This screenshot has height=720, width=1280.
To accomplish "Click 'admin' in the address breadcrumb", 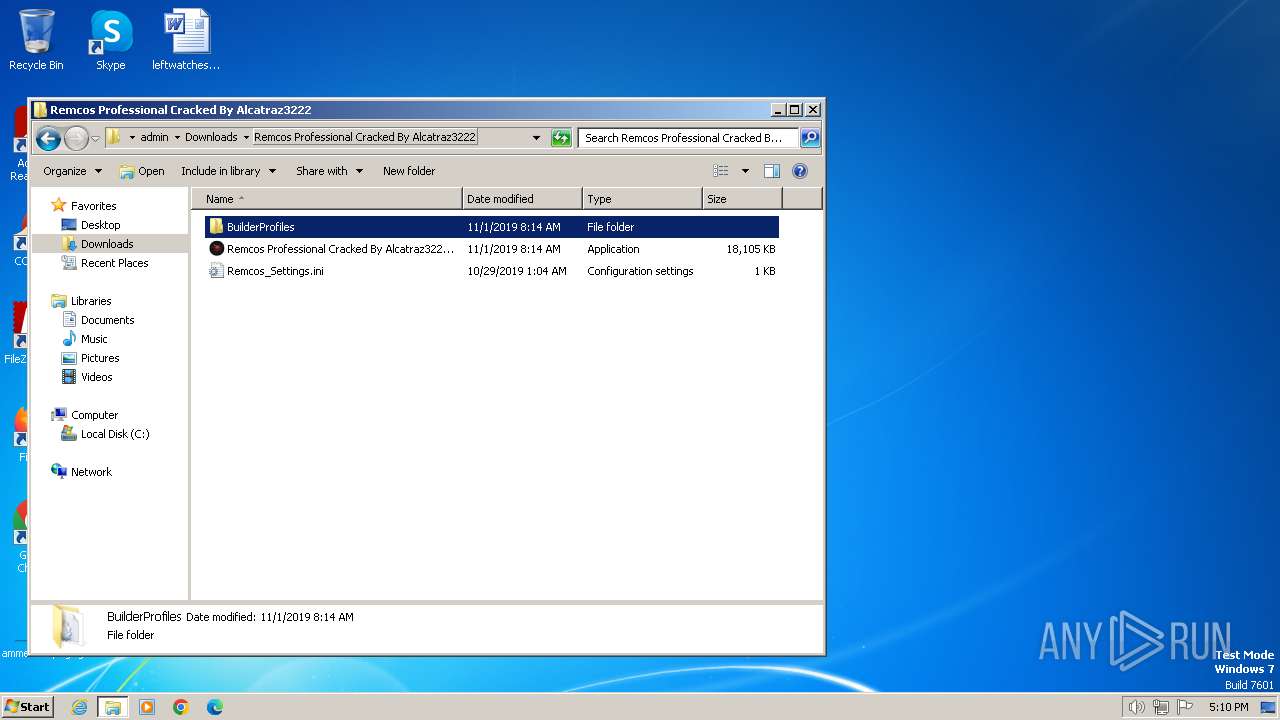I will pyautogui.click(x=154, y=137).
